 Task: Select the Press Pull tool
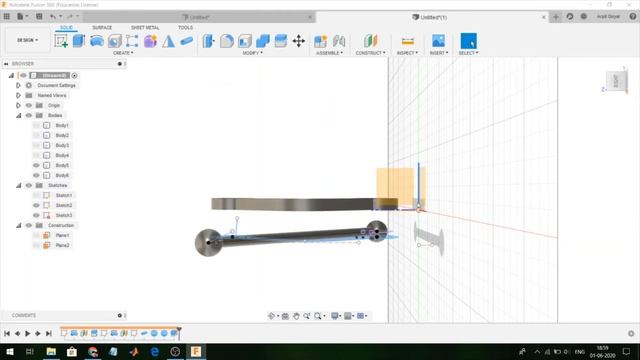209,41
